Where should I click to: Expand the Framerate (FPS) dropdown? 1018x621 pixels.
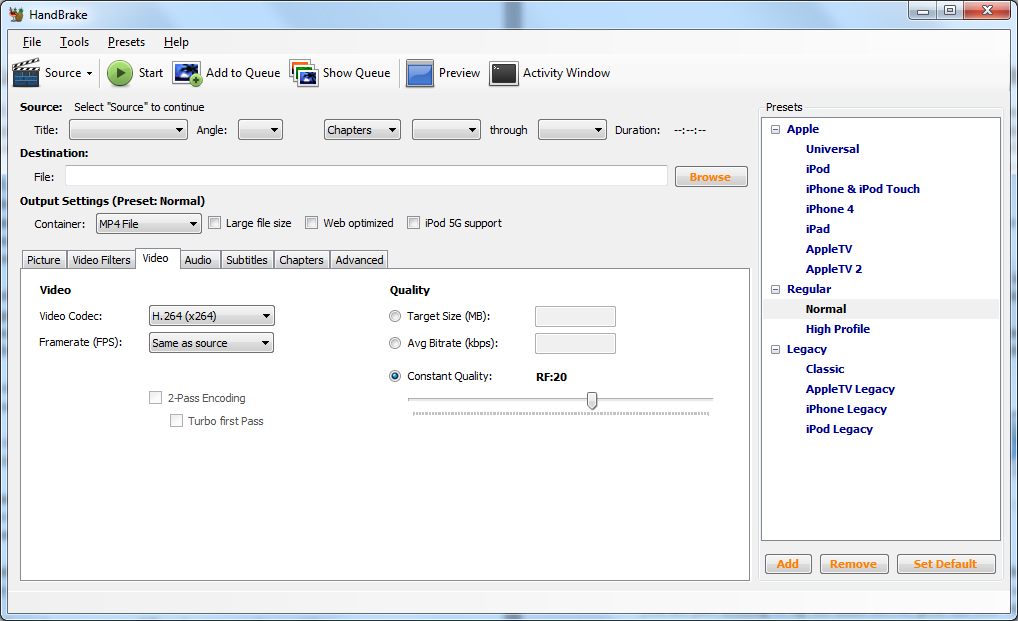click(x=211, y=343)
